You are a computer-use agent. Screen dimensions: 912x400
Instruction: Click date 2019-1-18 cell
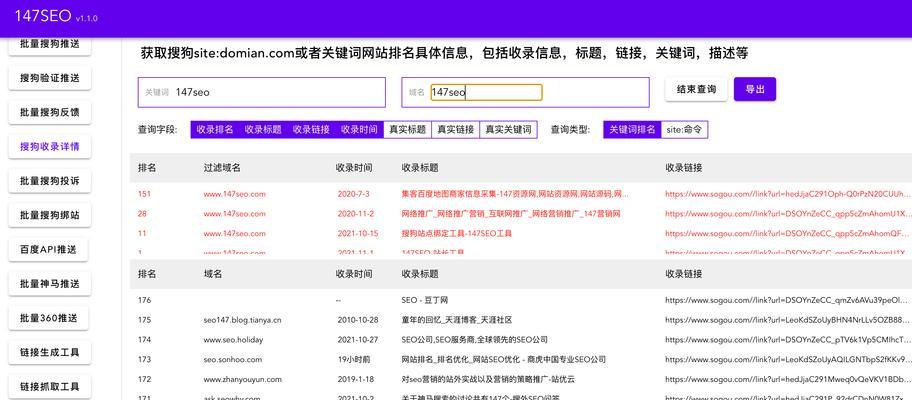[355, 380]
